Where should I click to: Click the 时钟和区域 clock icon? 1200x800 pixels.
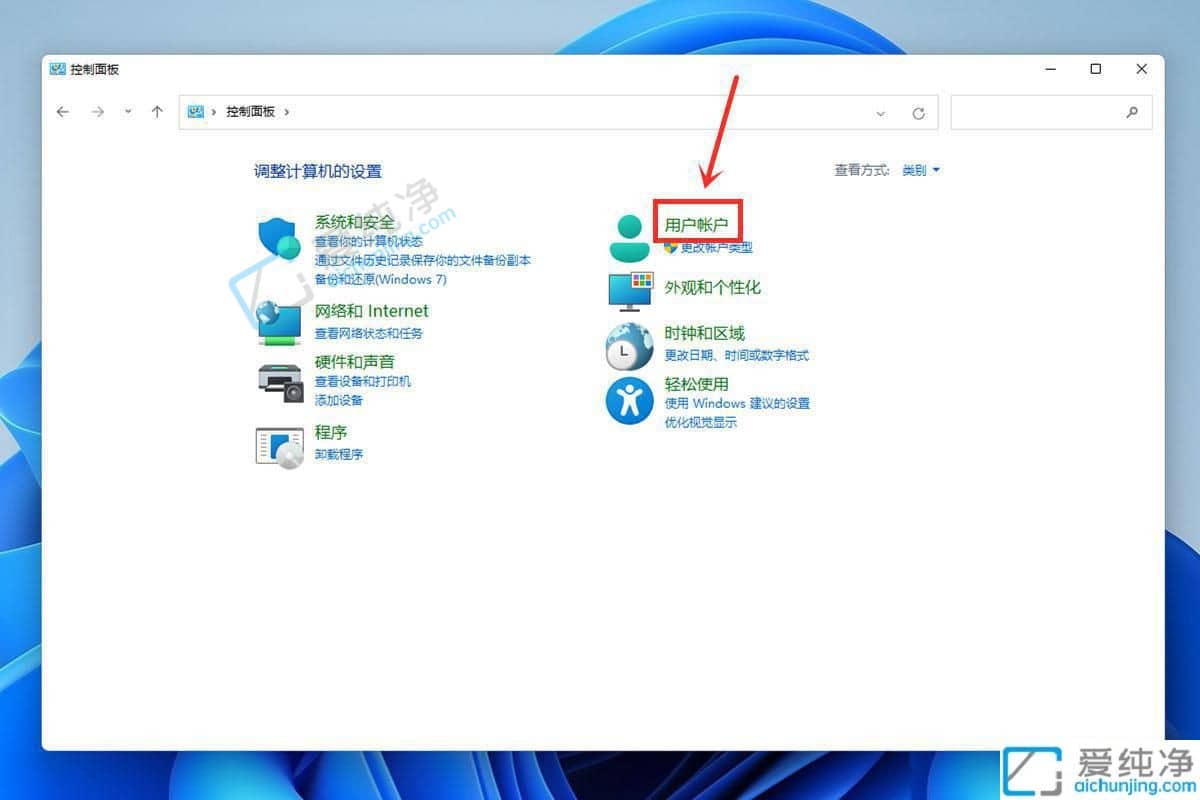(628, 344)
